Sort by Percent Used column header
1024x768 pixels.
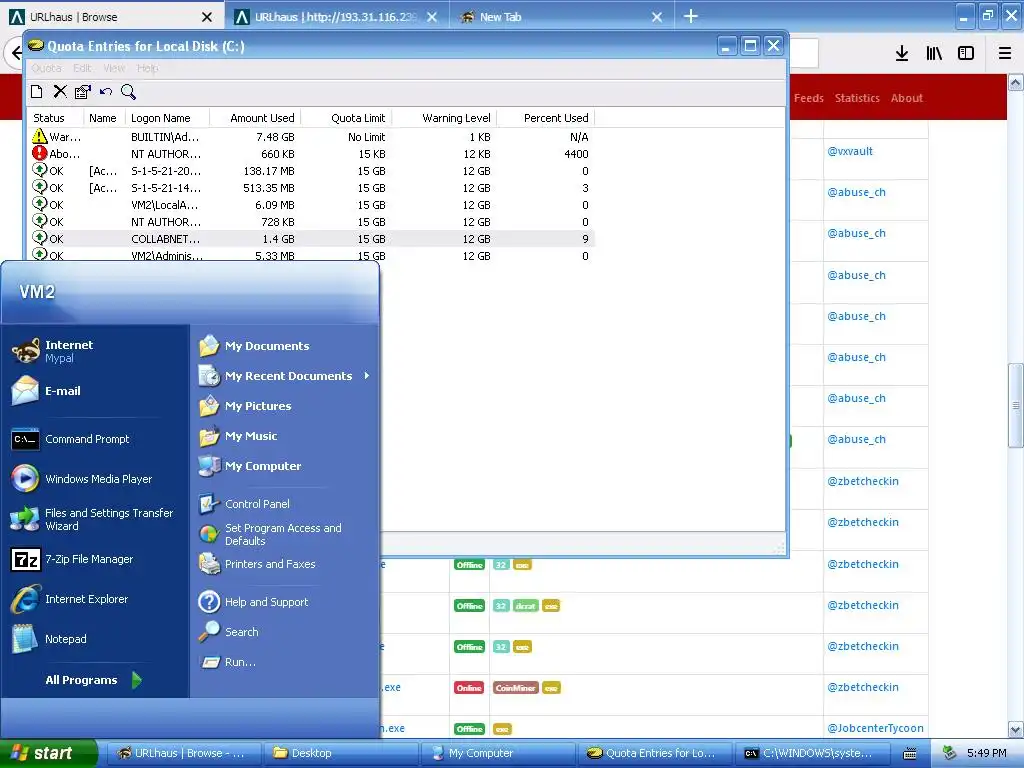pyautogui.click(x=546, y=118)
